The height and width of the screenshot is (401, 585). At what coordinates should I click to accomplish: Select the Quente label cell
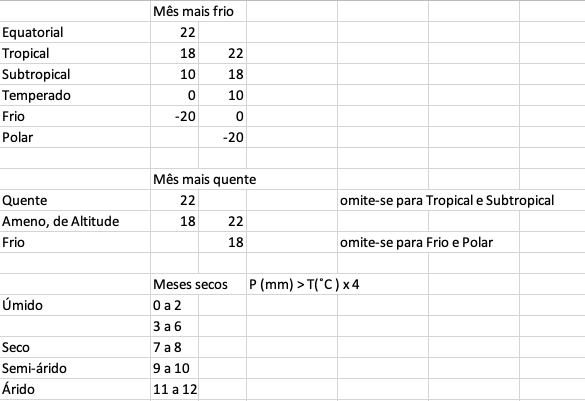pos(75,200)
